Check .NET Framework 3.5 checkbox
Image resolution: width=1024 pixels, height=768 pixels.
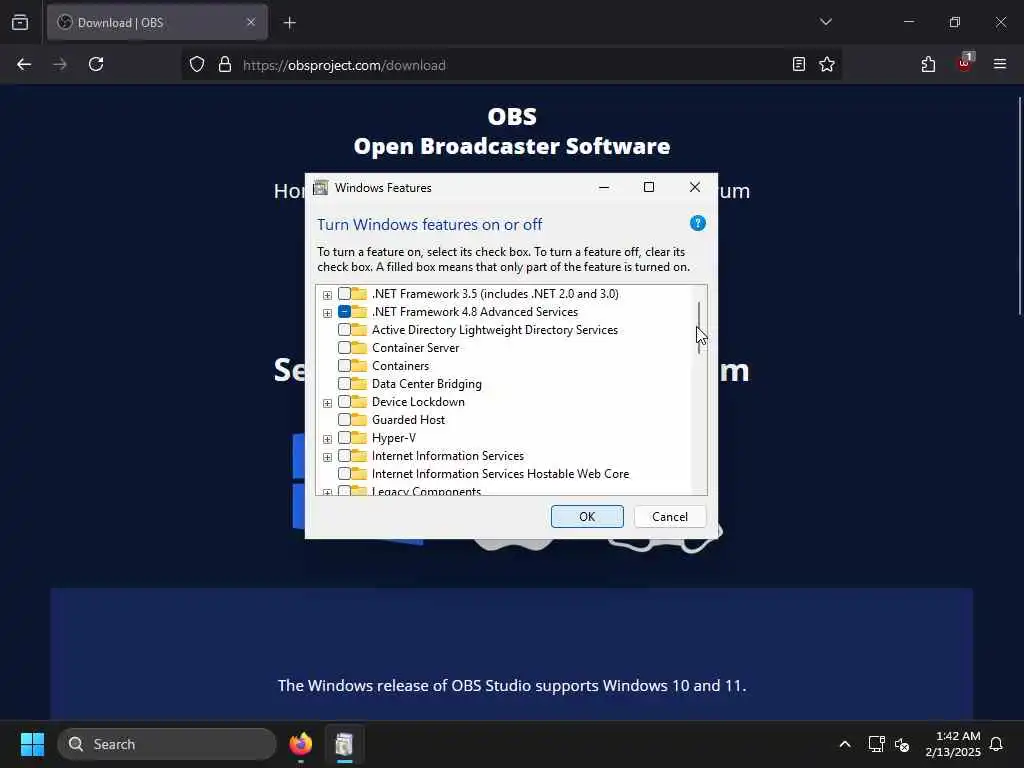[344, 294]
